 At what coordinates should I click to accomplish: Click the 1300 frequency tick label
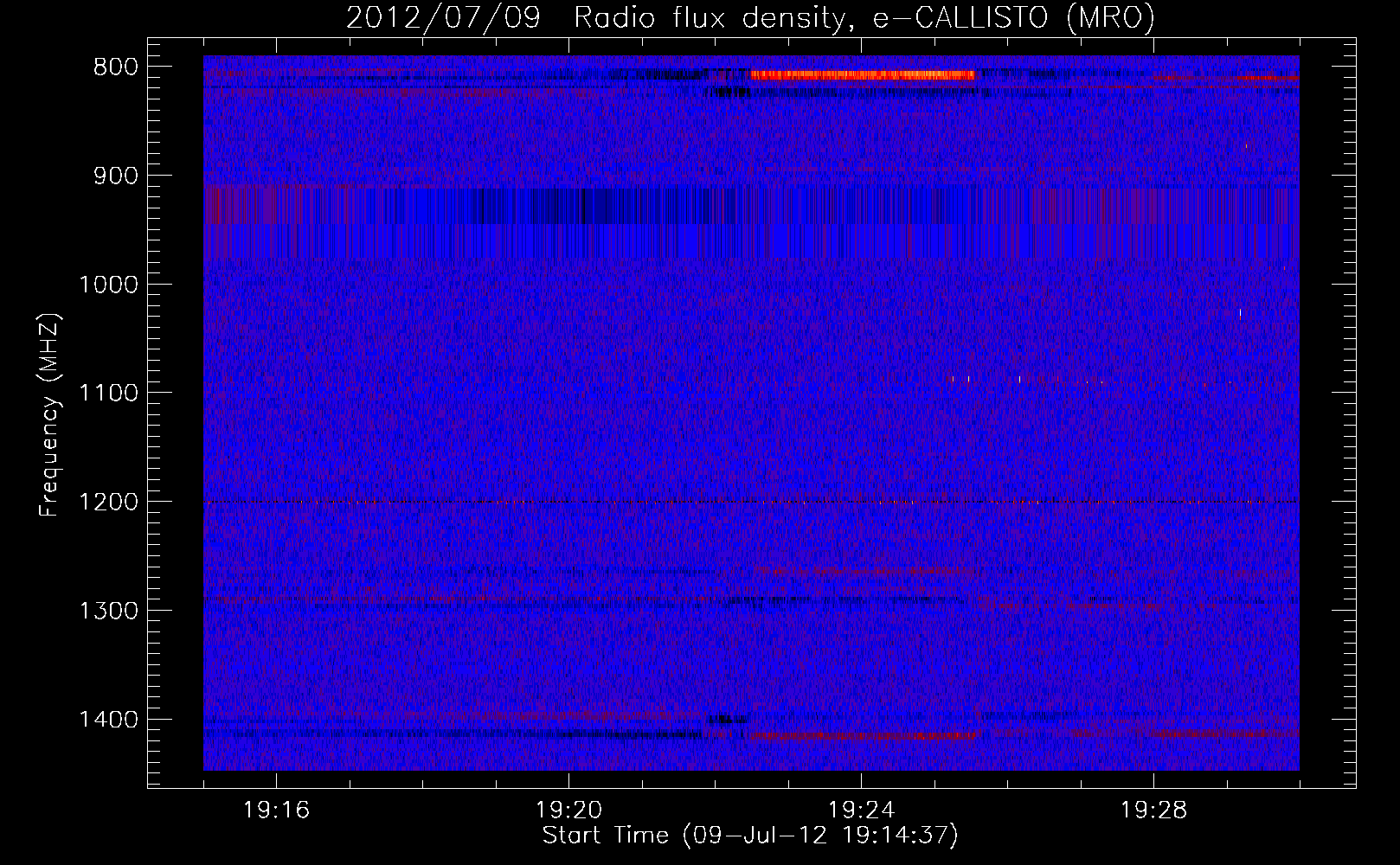108,611
